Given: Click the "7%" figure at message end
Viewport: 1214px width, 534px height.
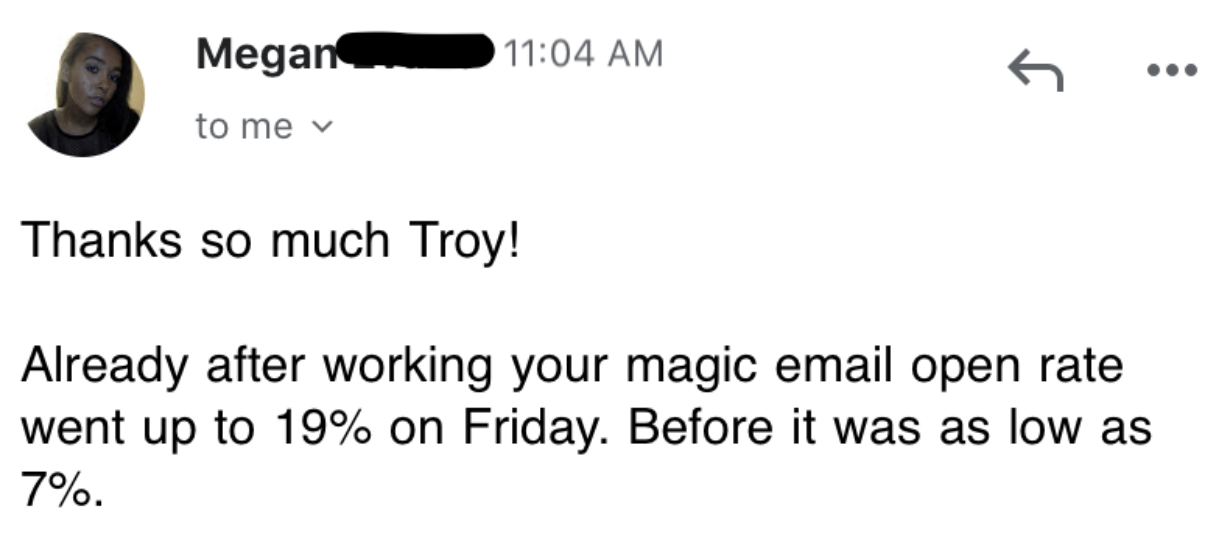Looking at the screenshot, I should click(56, 489).
